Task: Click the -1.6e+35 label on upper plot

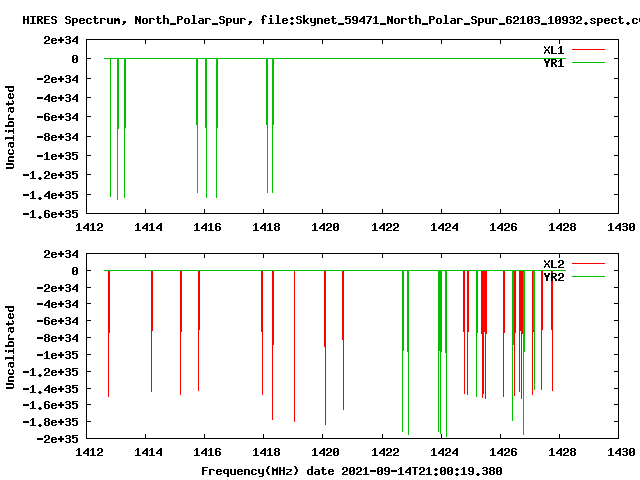Action: click(51, 214)
